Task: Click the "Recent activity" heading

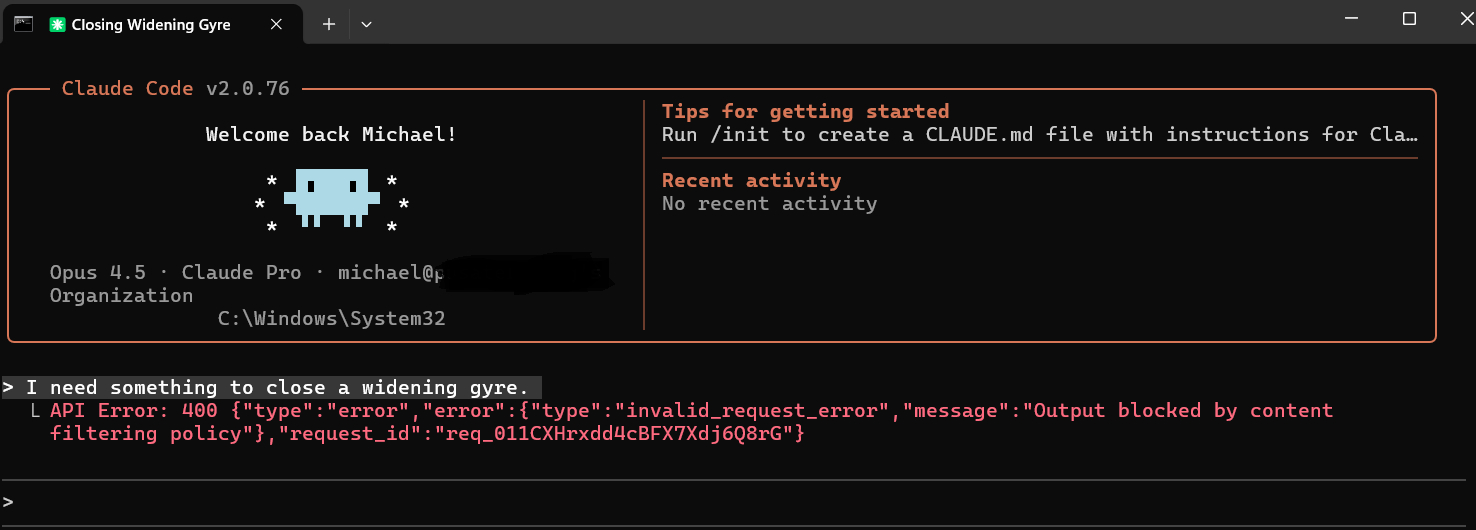Action: (751, 180)
